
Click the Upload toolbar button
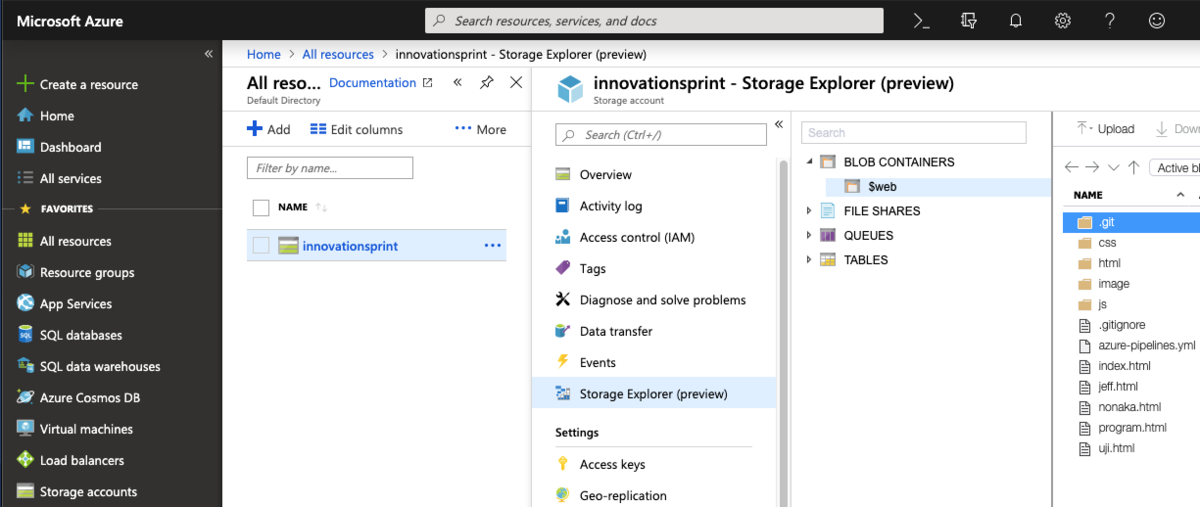1105,129
